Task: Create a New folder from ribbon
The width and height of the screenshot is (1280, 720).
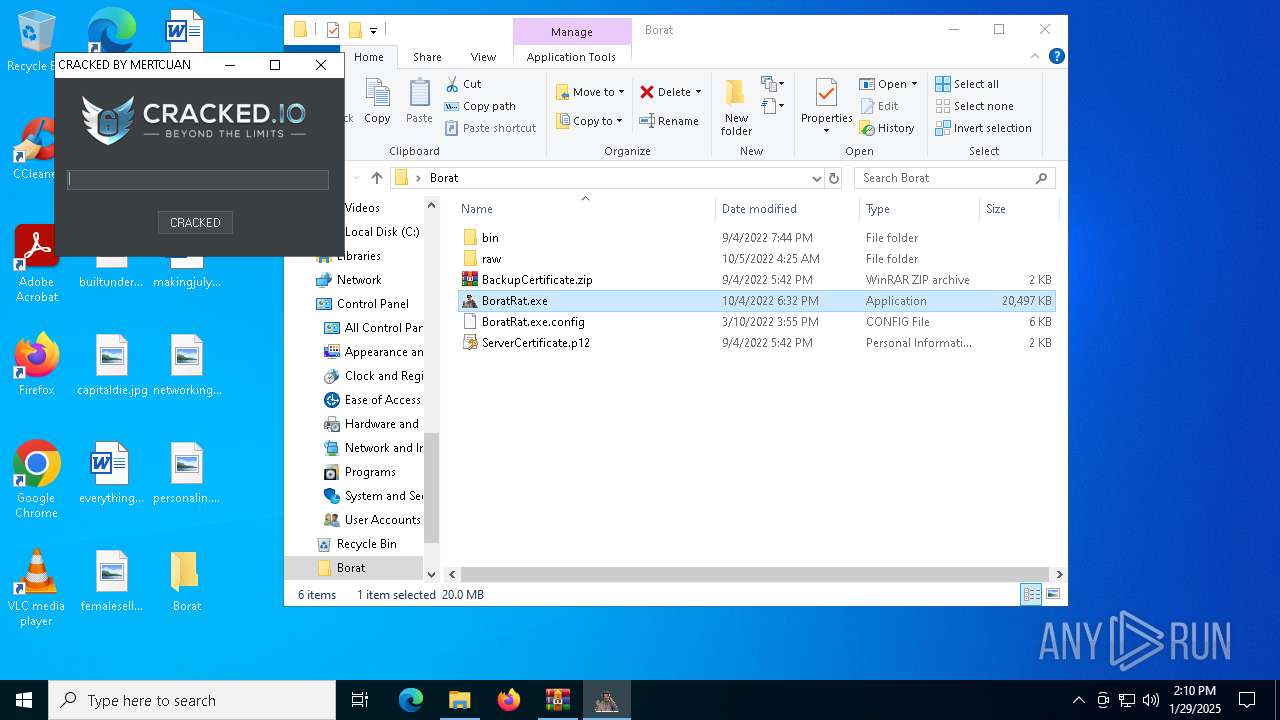Action: click(736, 106)
